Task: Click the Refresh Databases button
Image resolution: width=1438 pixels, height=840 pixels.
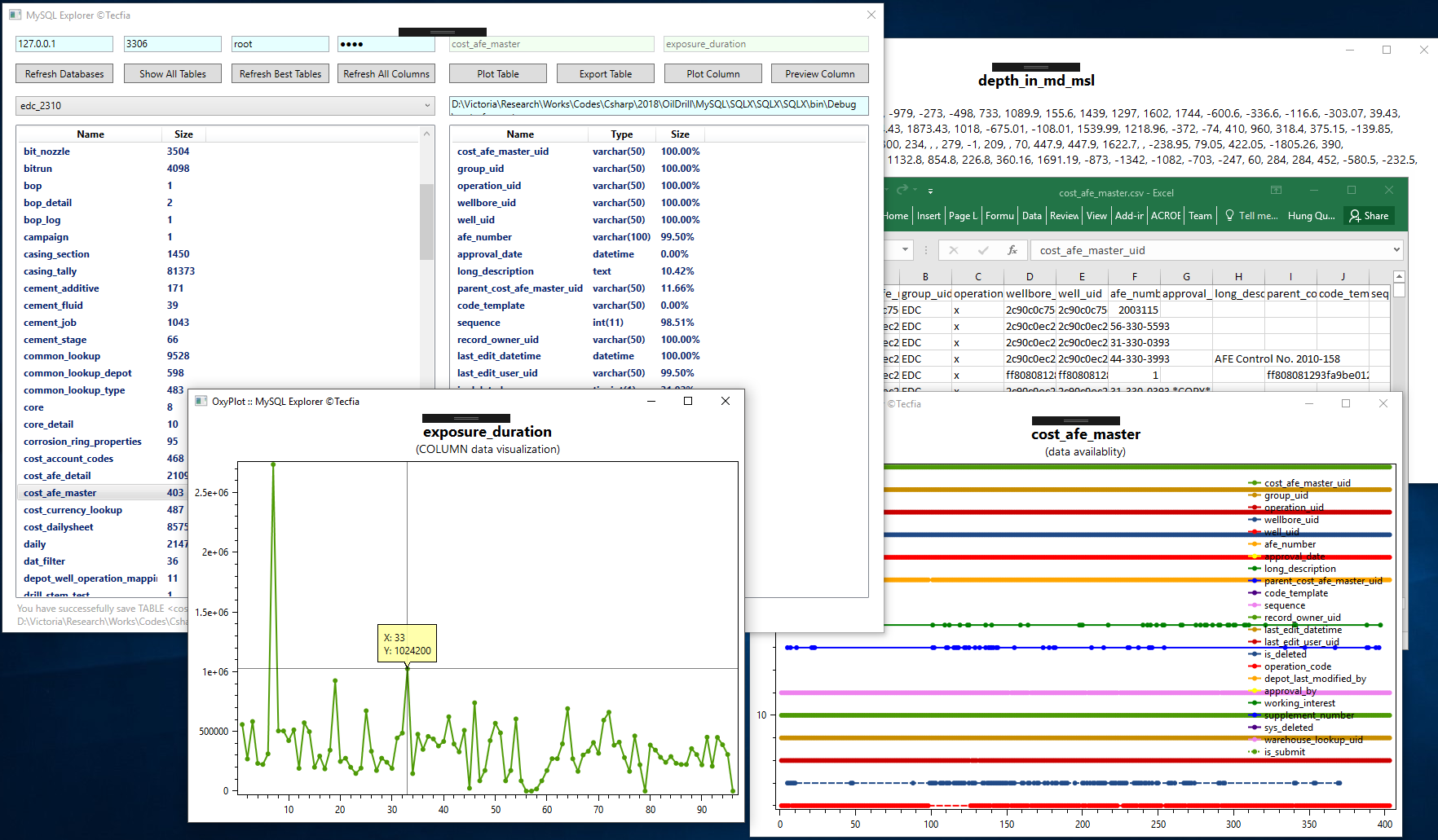Action: point(64,73)
